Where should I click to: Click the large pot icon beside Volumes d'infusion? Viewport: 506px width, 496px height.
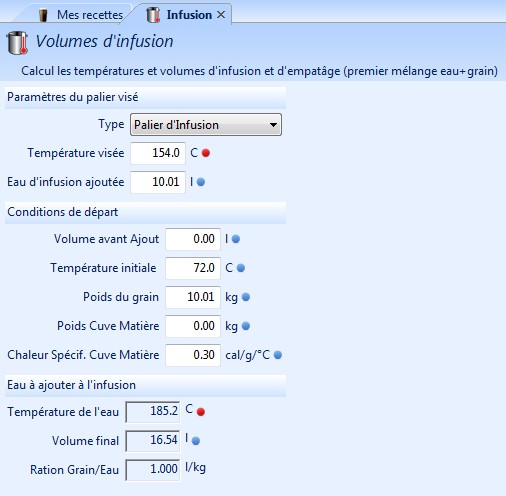coord(17,43)
